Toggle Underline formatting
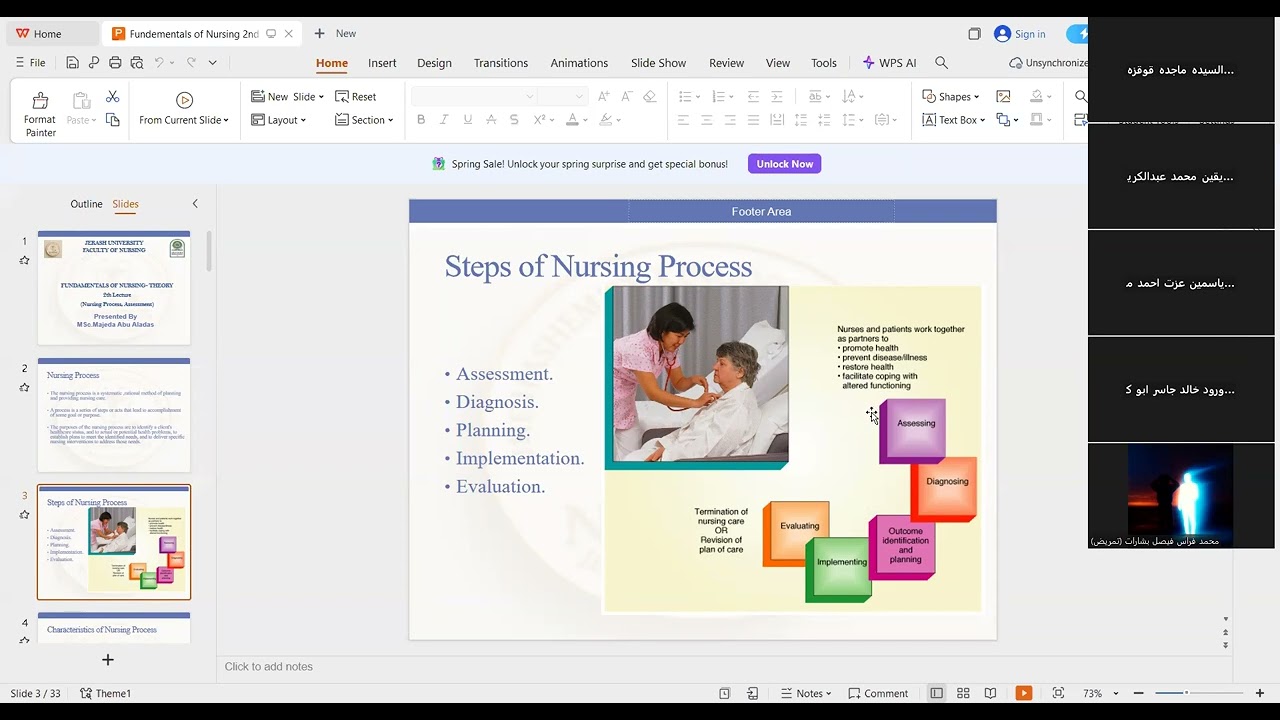The height and width of the screenshot is (720, 1280). coord(467,120)
